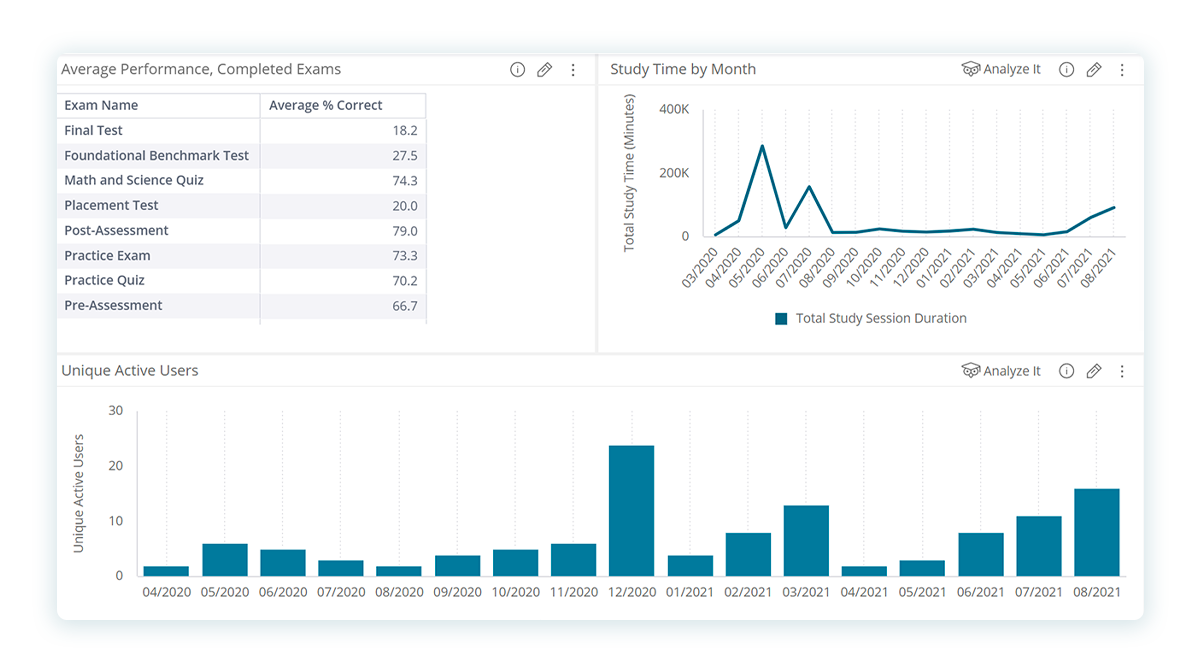
Task: Click the 73.3 value cell
Action: click(343, 256)
